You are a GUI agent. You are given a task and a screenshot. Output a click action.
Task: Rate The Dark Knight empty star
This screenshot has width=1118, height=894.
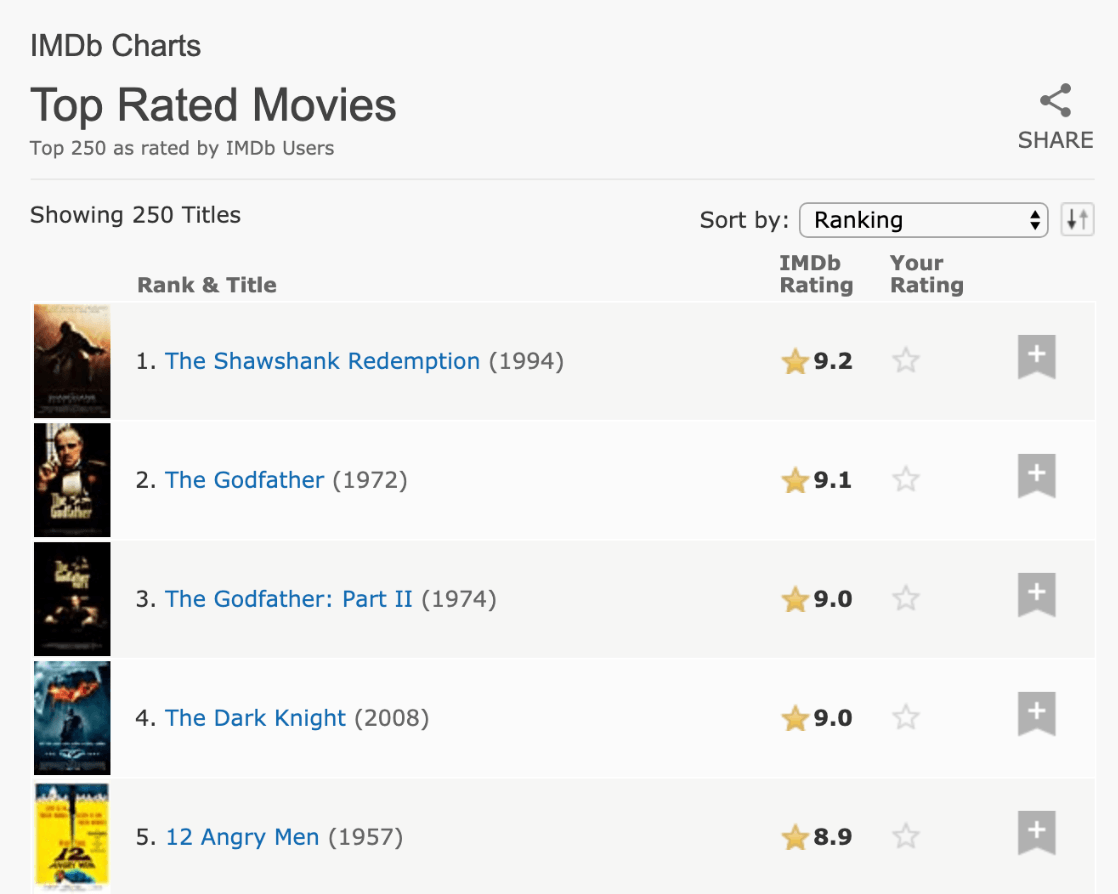(x=906, y=717)
